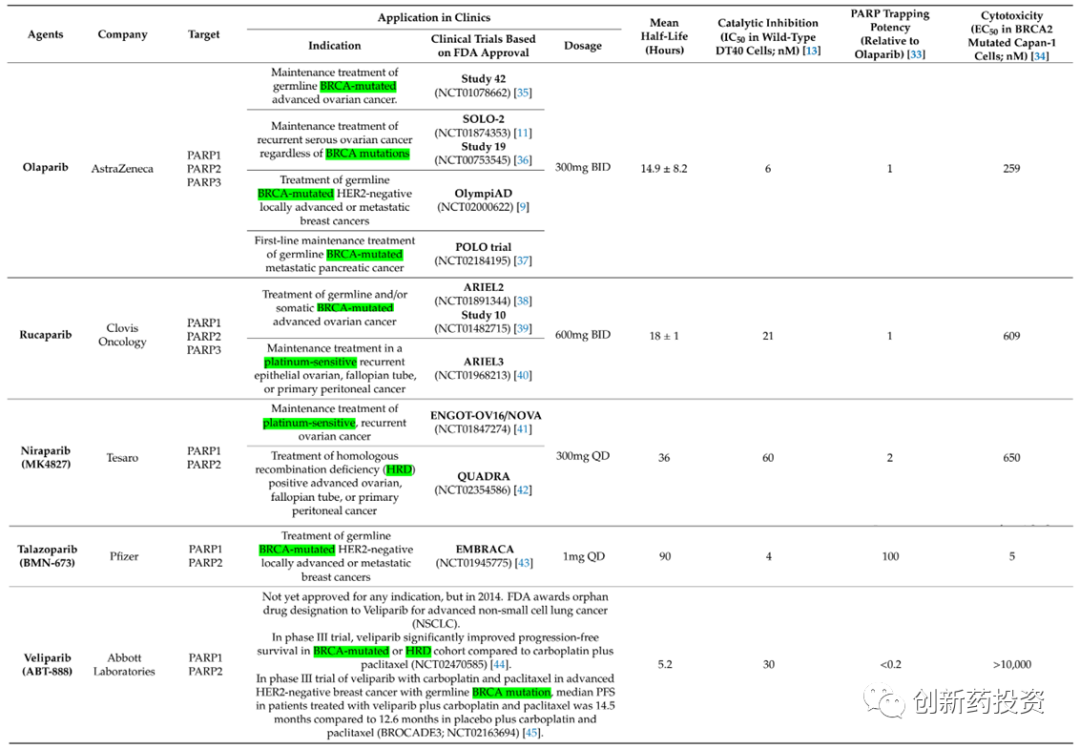The height and width of the screenshot is (749, 1080).
Task: Select the trial name 'POLO trial'
Action: tap(483, 247)
